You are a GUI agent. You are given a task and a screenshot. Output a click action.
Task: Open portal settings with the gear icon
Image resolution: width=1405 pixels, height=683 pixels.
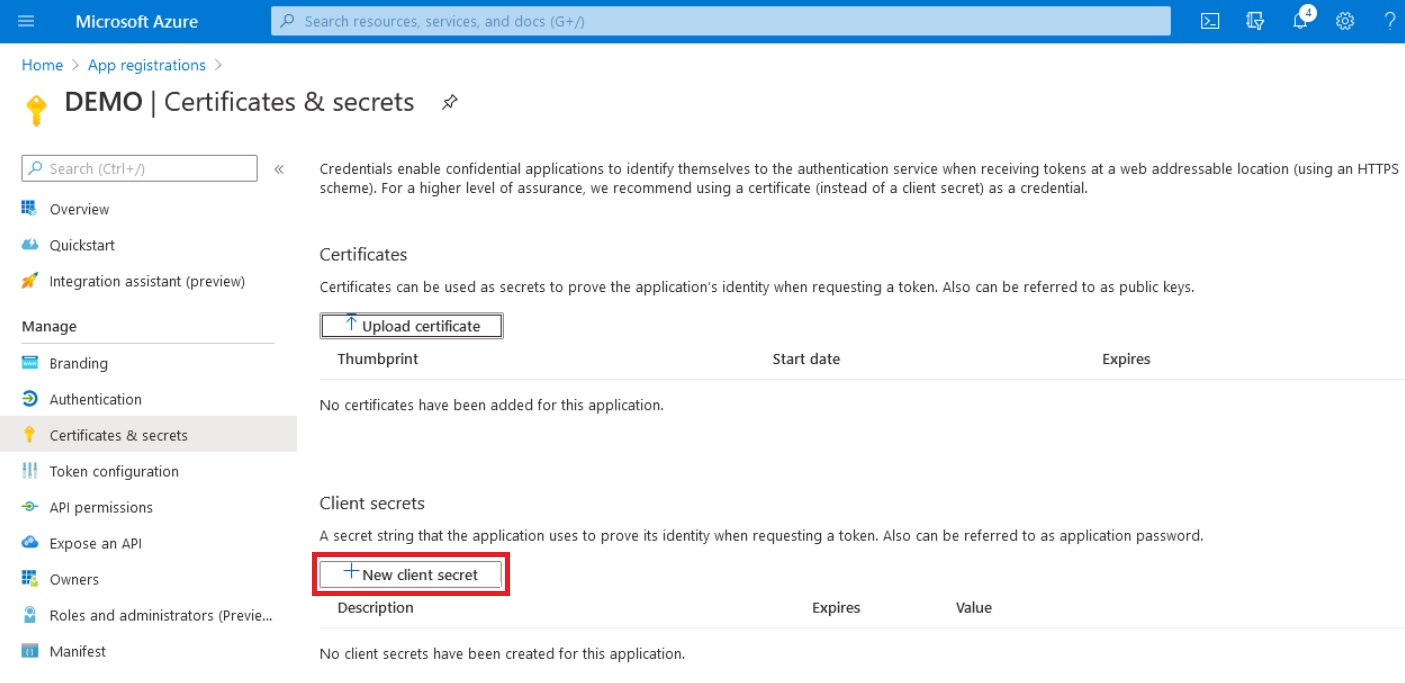coord(1344,20)
